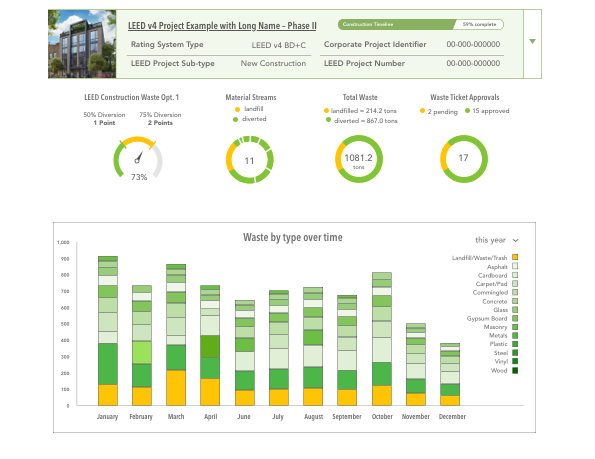Screen dimensions: 595x459
Task: Toggle the Concrete legend swatch
Action: tap(515, 301)
